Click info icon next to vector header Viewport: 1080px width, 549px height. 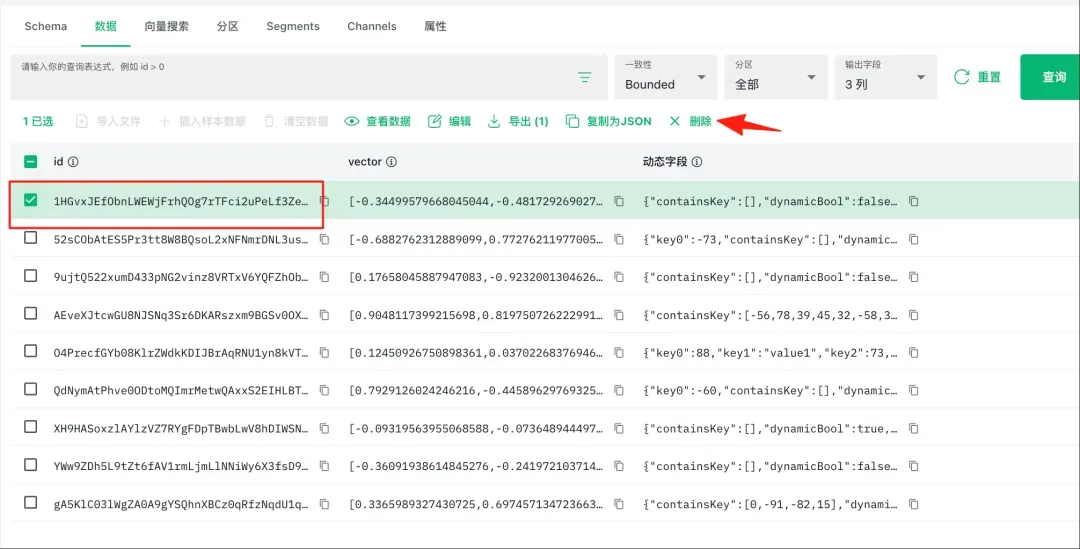392,162
